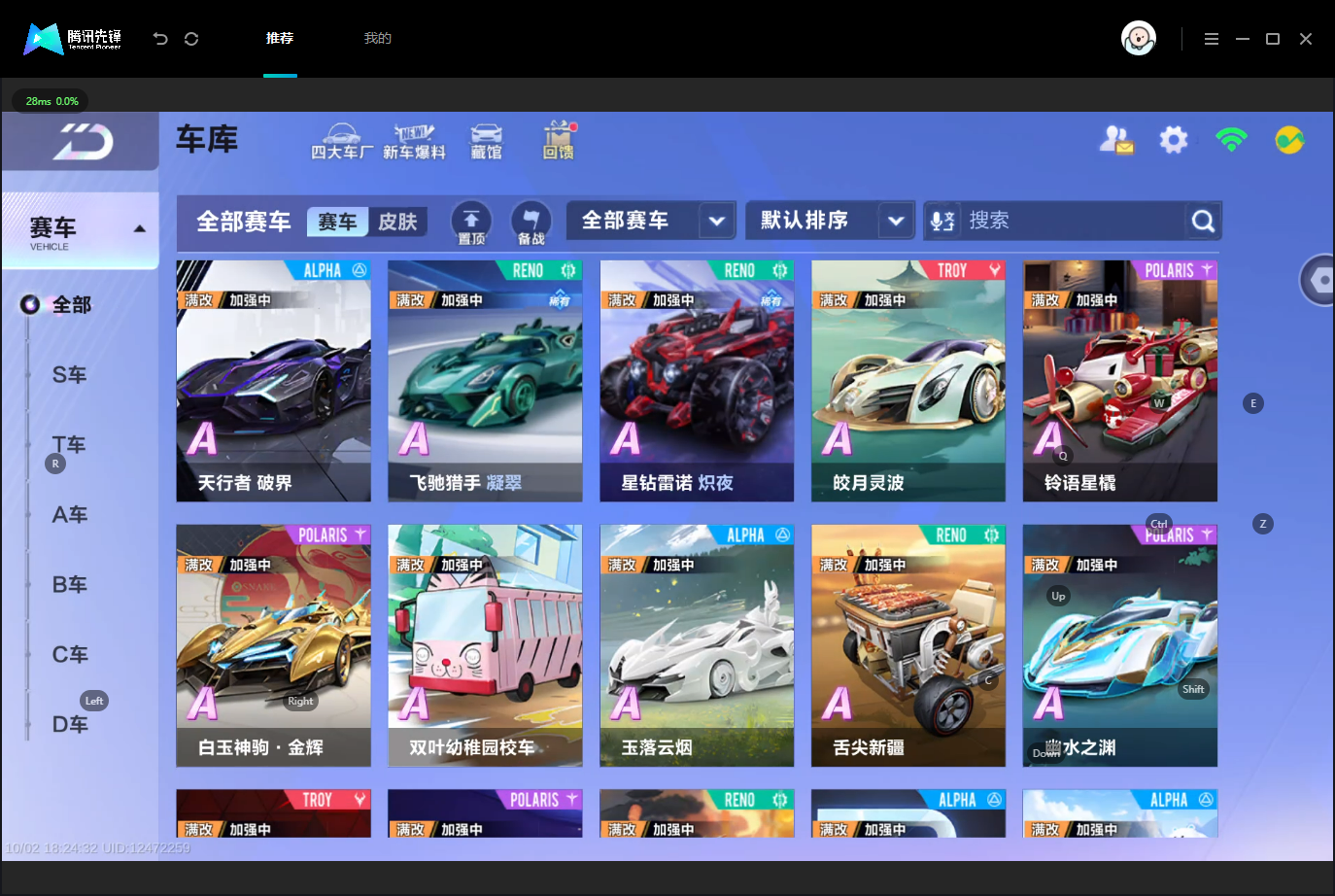Switch to the 推荐 tab

point(280,38)
